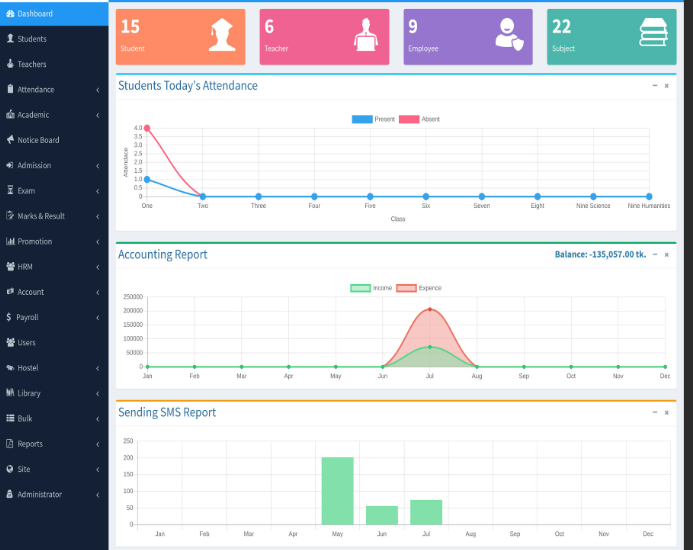Close the Sending SMS Report panel

pyautogui.click(x=667, y=412)
